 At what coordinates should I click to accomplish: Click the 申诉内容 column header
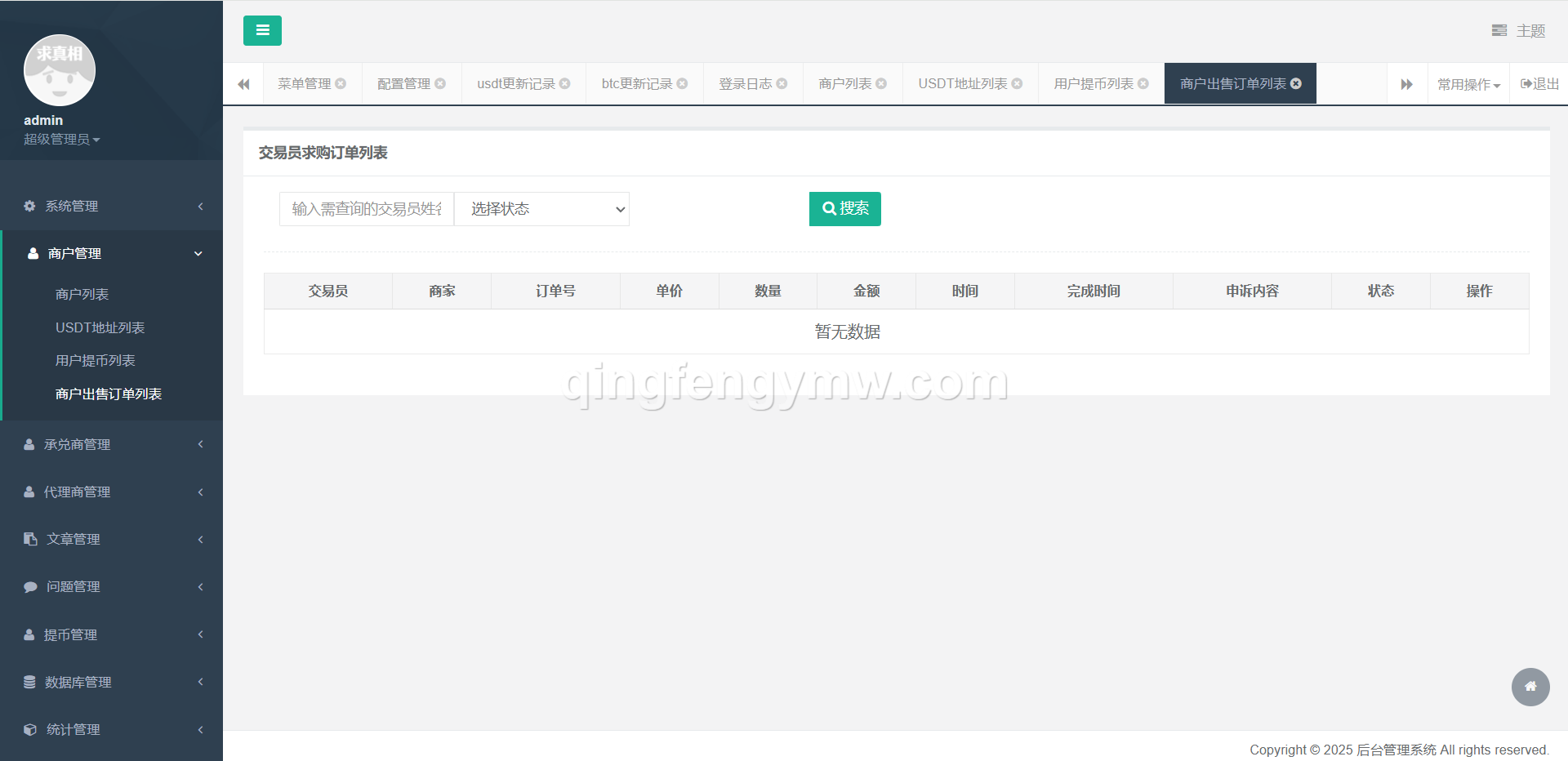1252,291
